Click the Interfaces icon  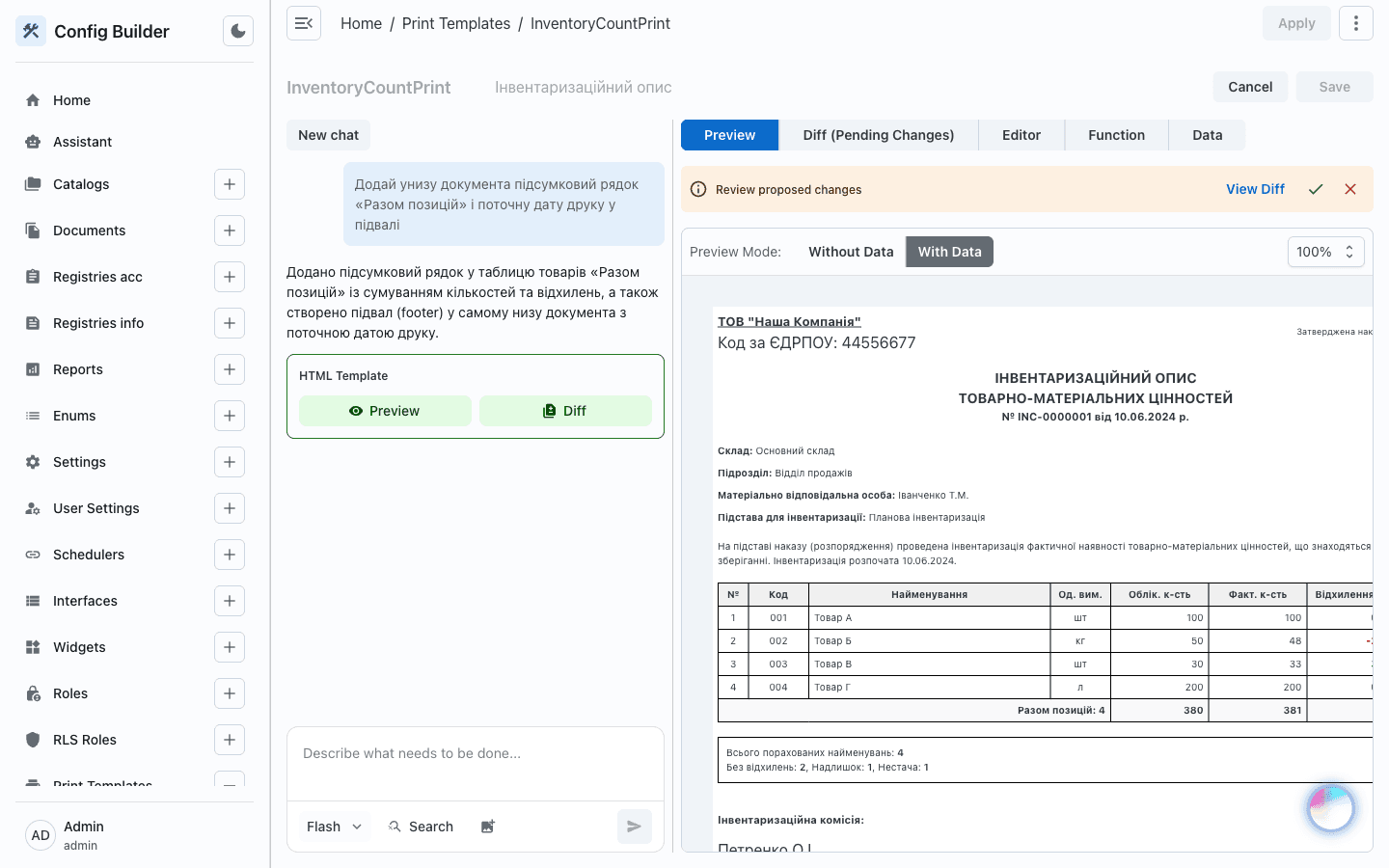pyautogui.click(x=33, y=601)
